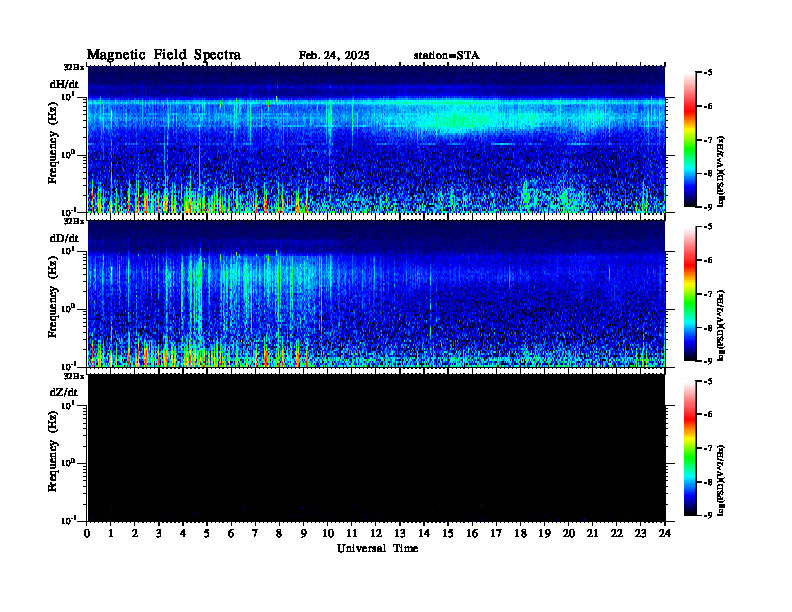Image resolution: width=792 pixels, height=612 pixels.
Task: Click hour 12 on the Universal Time axis
Action: [x=376, y=533]
